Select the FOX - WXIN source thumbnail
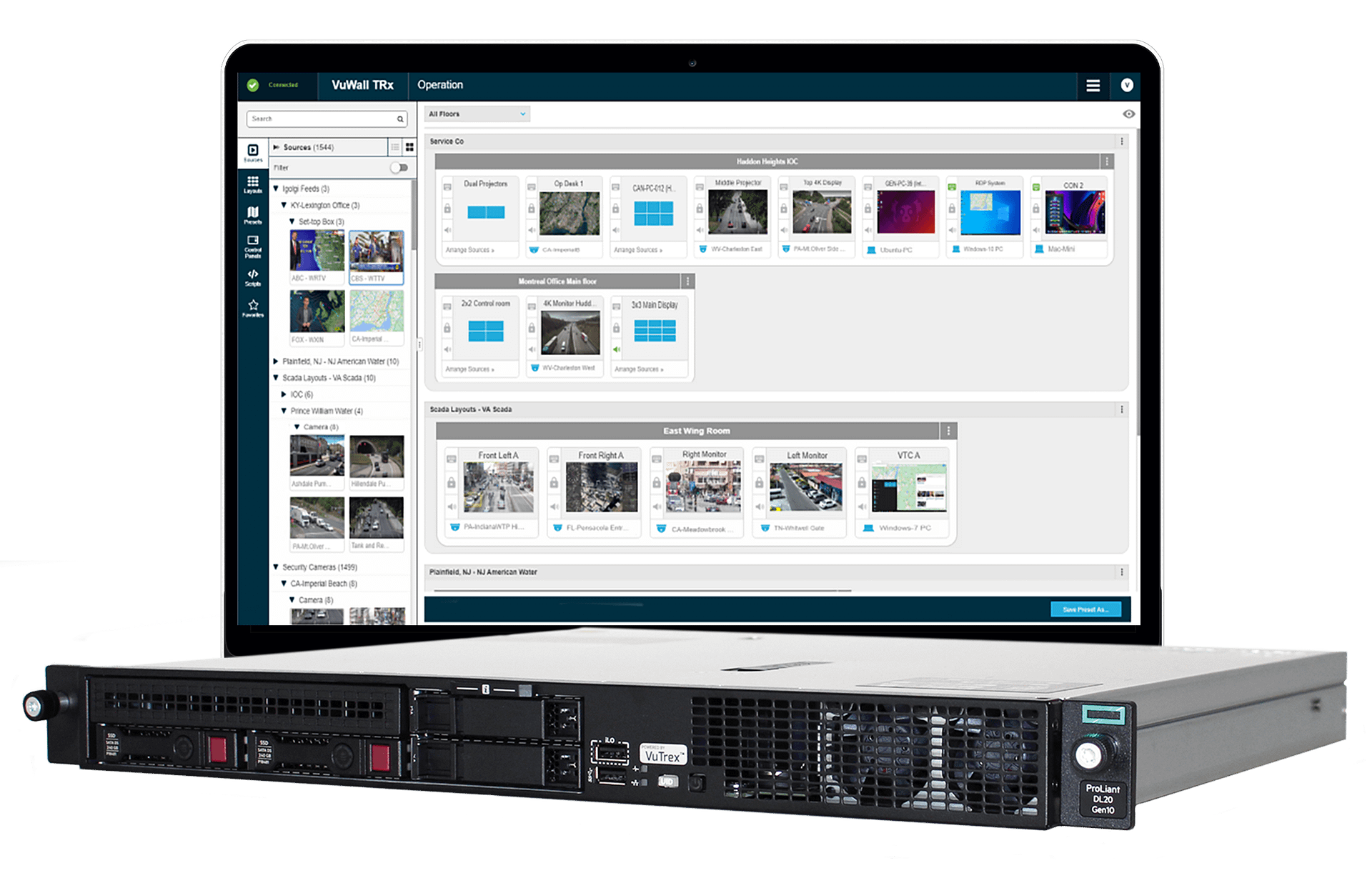Screen dimensions: 1372x878 pos(317,317)
